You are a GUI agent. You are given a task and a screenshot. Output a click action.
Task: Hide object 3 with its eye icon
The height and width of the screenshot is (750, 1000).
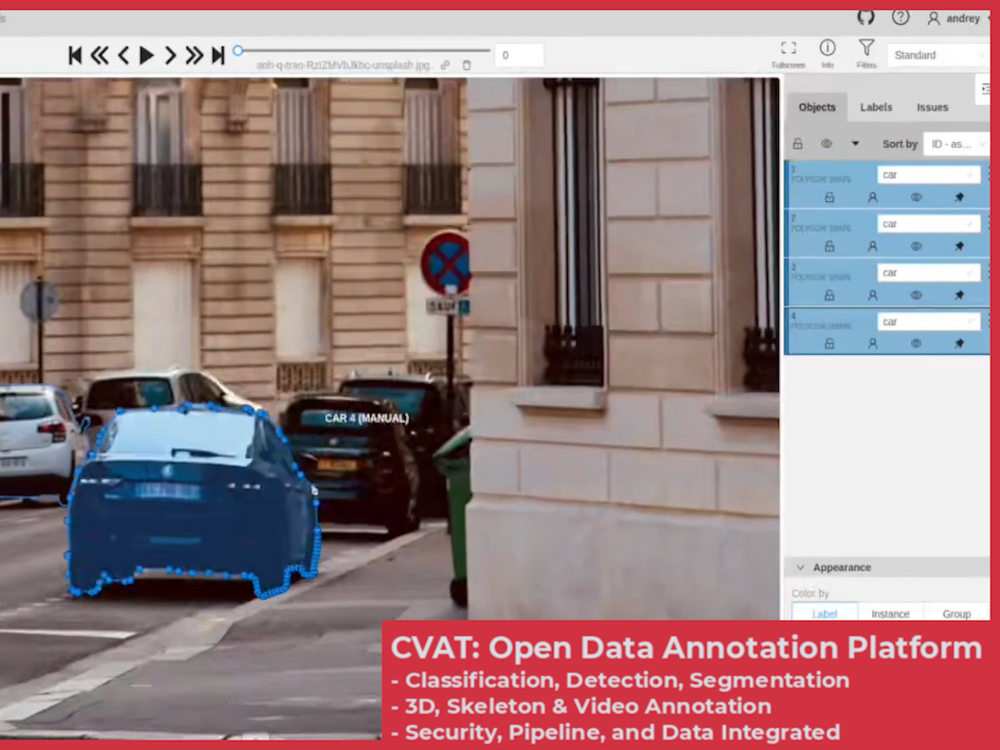[916, 295]
